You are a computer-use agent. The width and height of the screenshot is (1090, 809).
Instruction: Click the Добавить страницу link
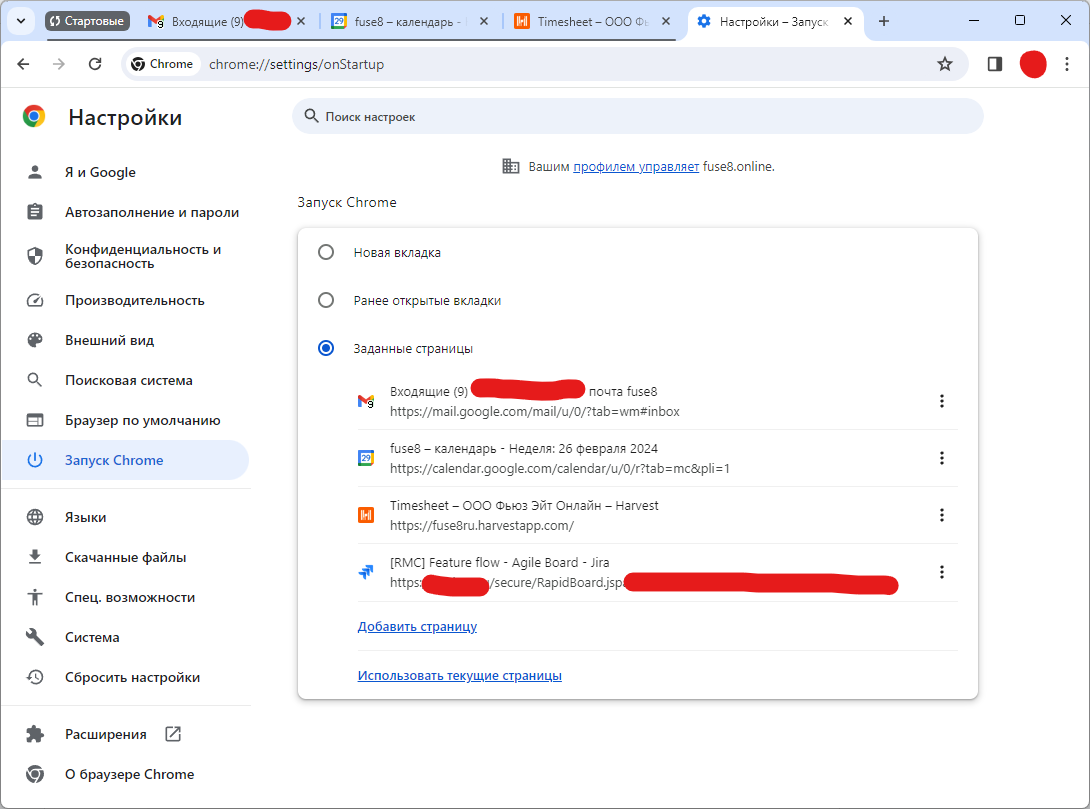click(x=417, y=627)
